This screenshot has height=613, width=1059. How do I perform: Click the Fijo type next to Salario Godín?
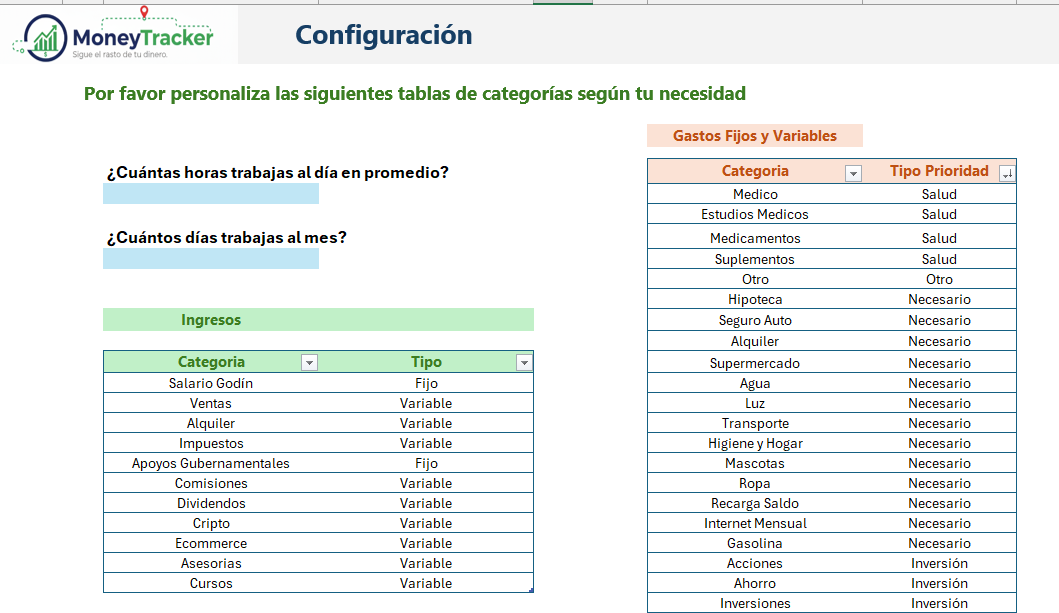(x=426, y=383)
